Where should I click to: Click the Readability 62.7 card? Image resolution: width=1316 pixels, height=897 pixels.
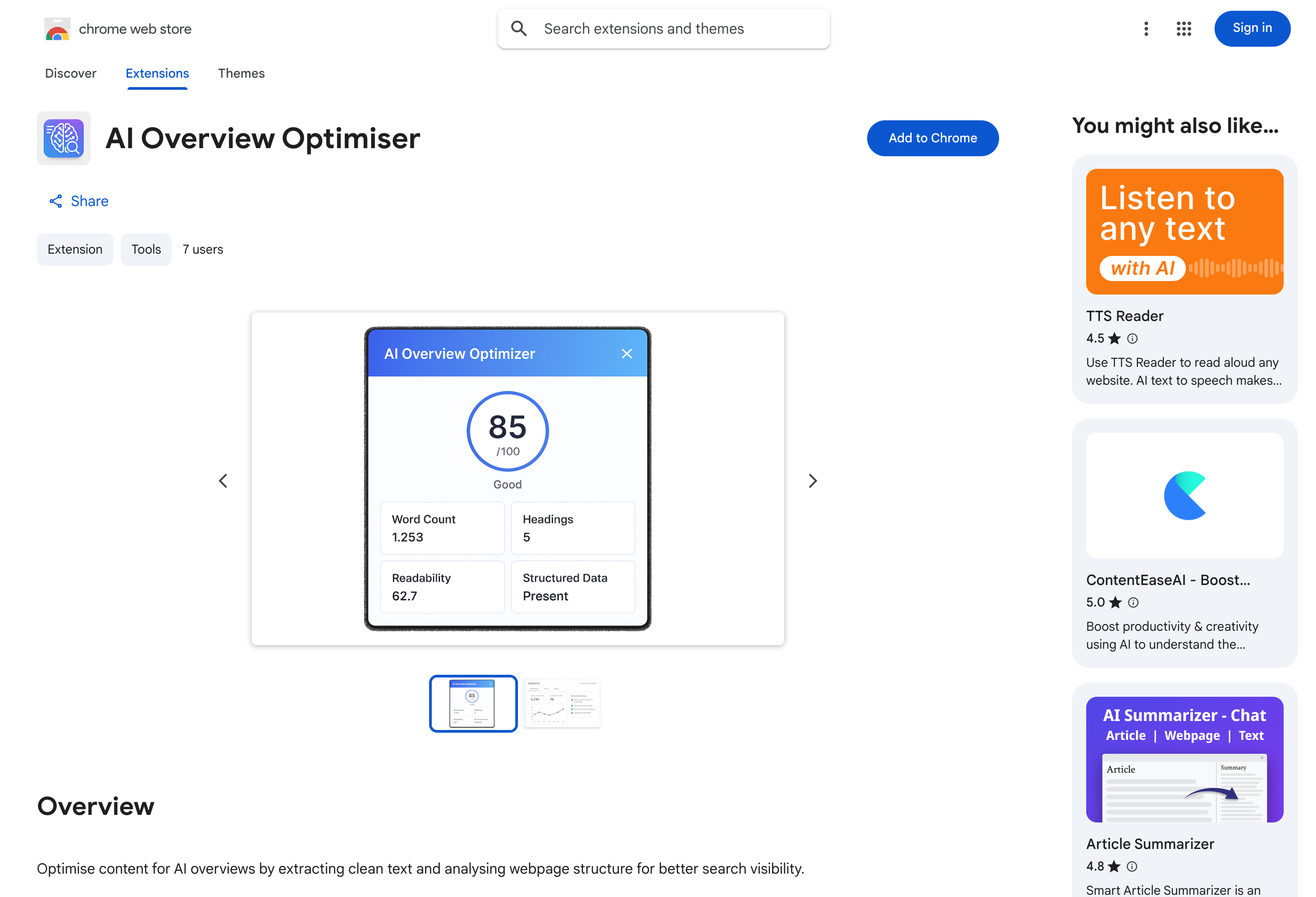click(x=442, y=587)
